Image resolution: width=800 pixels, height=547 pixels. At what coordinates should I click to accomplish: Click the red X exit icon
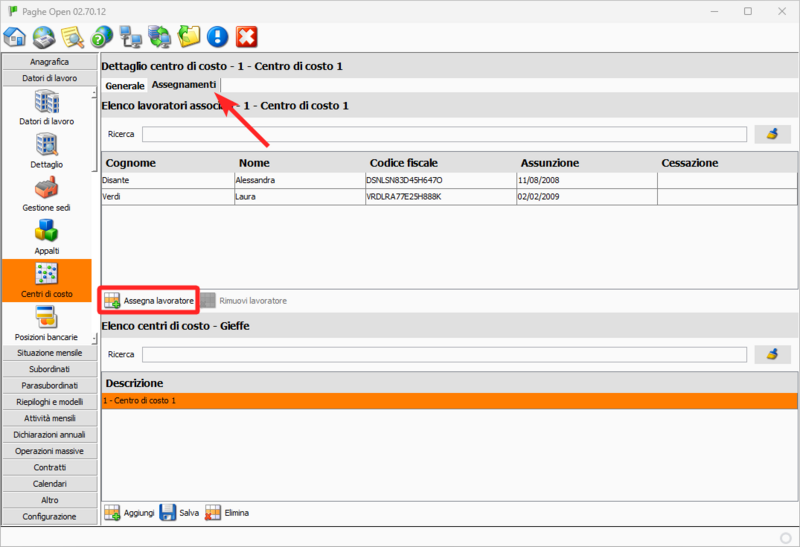(246, 38)
